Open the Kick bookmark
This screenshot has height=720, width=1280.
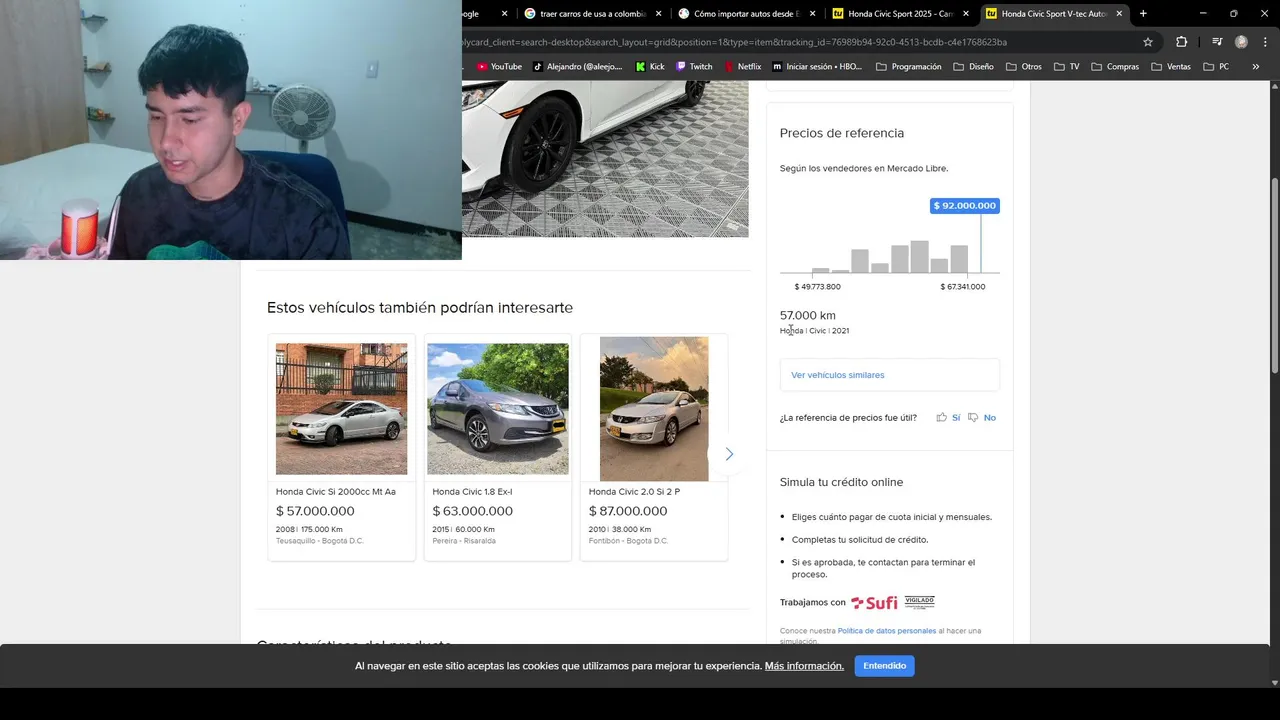pyautogui.click(x=650, y=67)
